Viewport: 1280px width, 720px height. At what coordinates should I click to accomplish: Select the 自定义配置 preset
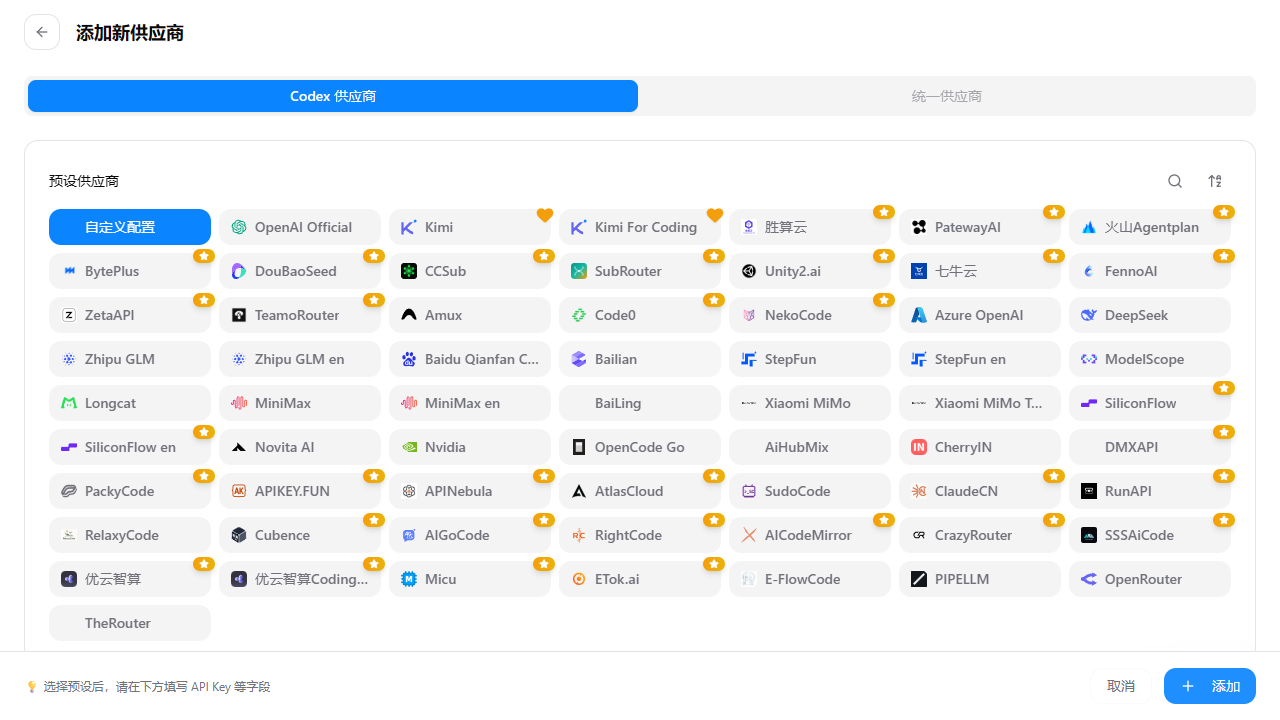click(130, 227)
